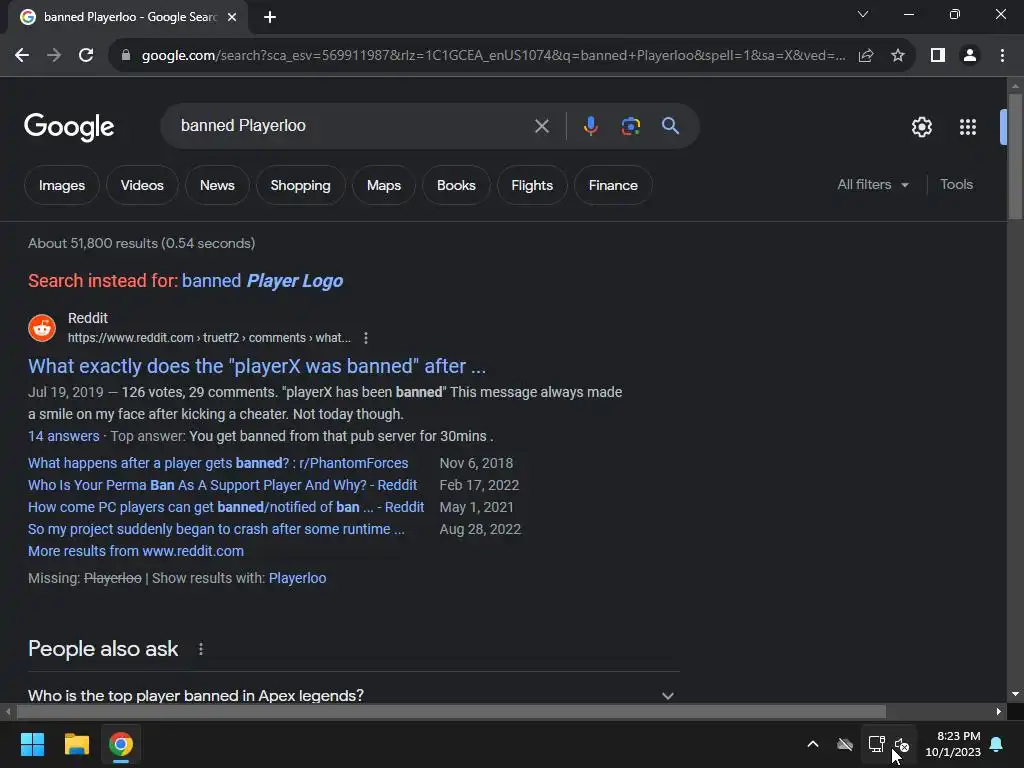Reload the current page

tap(86, 56)
